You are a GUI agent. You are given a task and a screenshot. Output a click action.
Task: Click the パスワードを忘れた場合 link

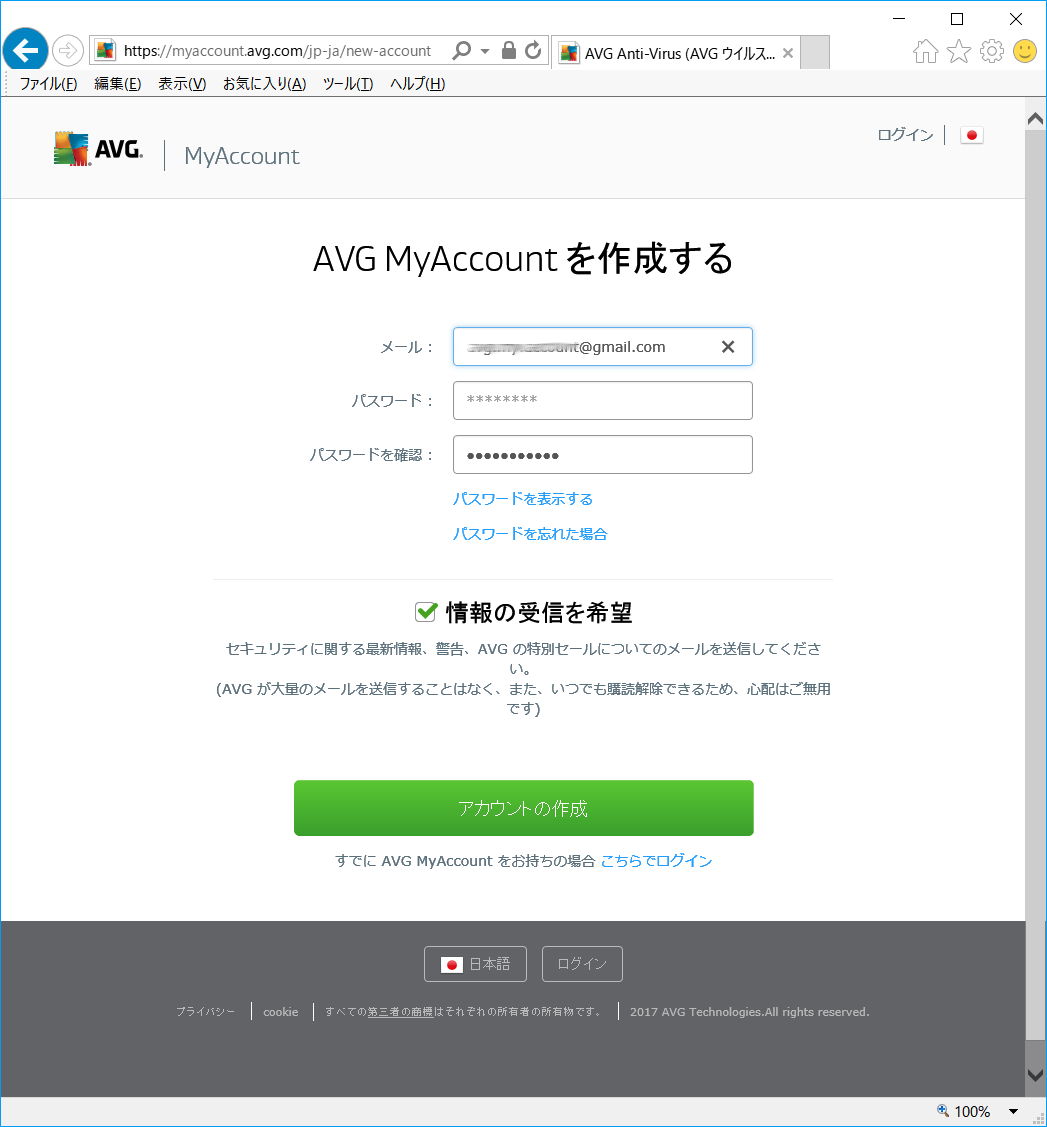click(x=530, y=533)
